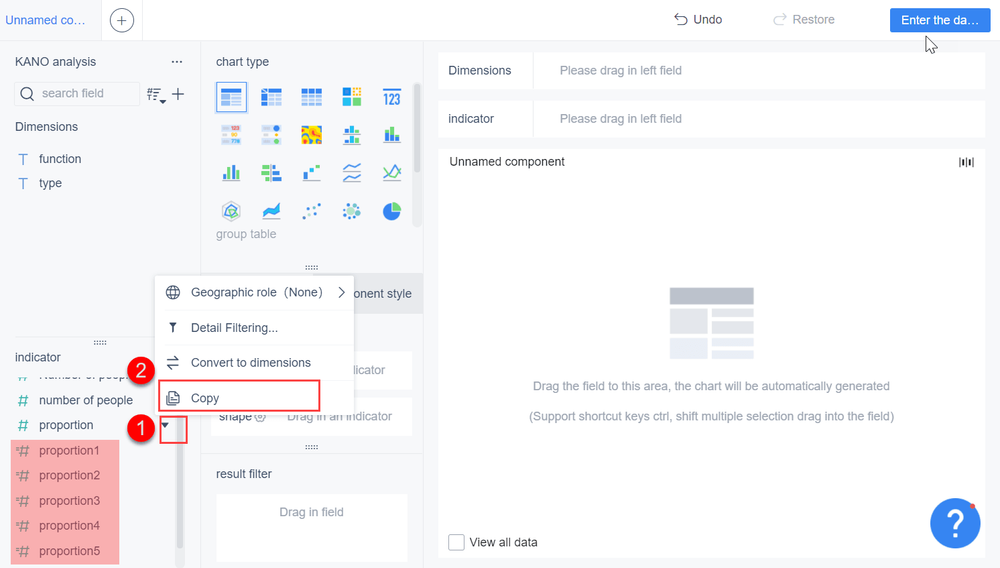Click the search field input
This screenshot has height=568, width=1000.
[86, 93]
